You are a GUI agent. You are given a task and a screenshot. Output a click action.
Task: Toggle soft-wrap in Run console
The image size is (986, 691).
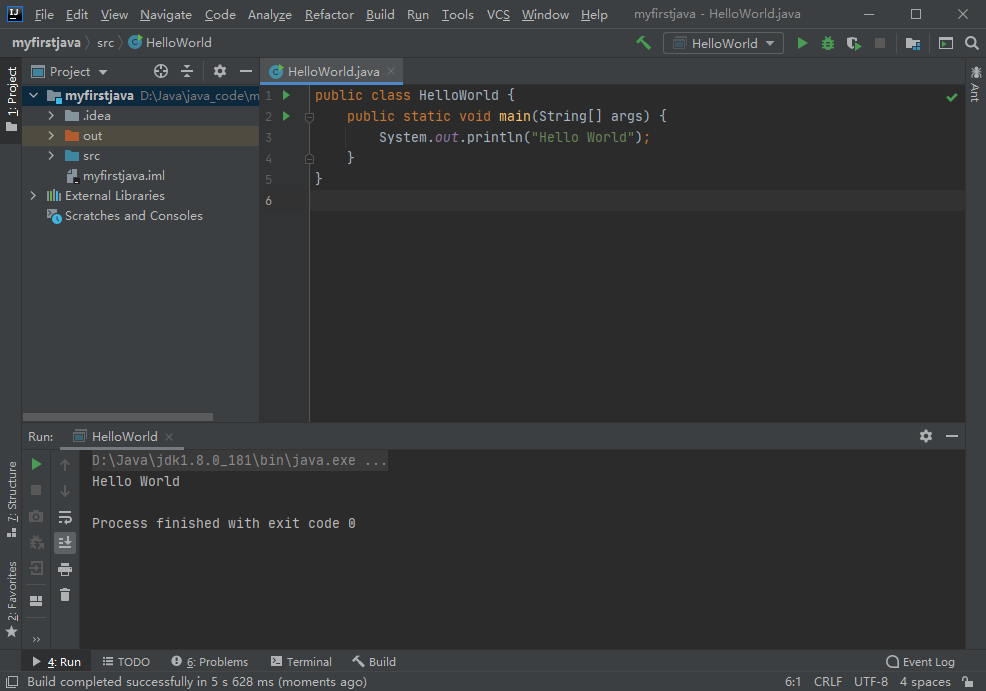tap(65, 517)
